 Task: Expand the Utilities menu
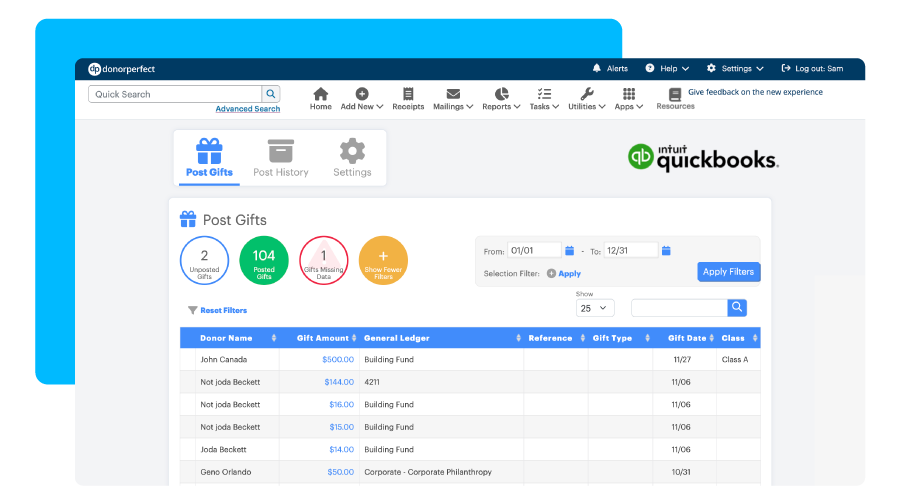tap(587, 99)
